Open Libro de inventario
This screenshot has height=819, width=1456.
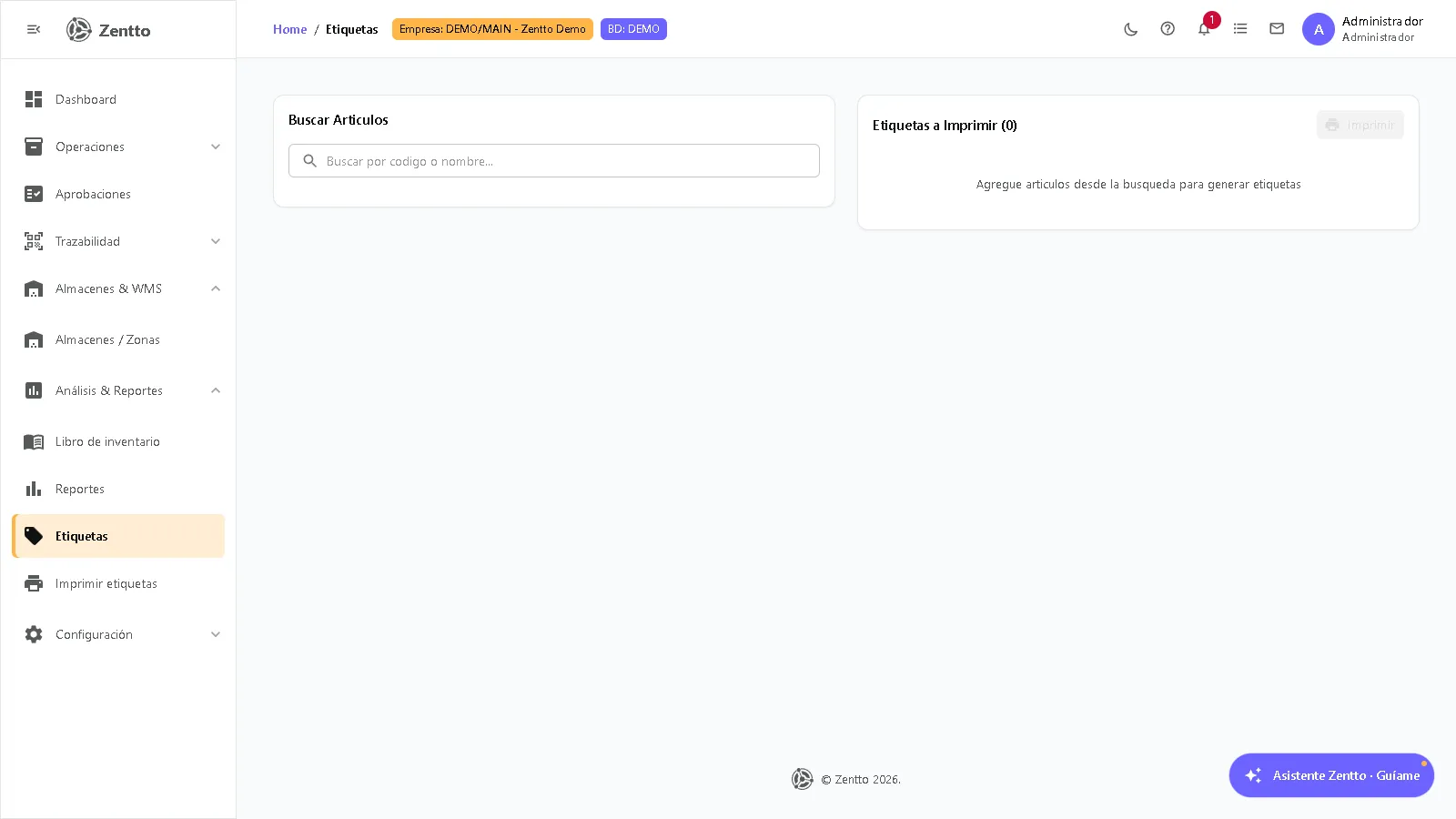118,441
